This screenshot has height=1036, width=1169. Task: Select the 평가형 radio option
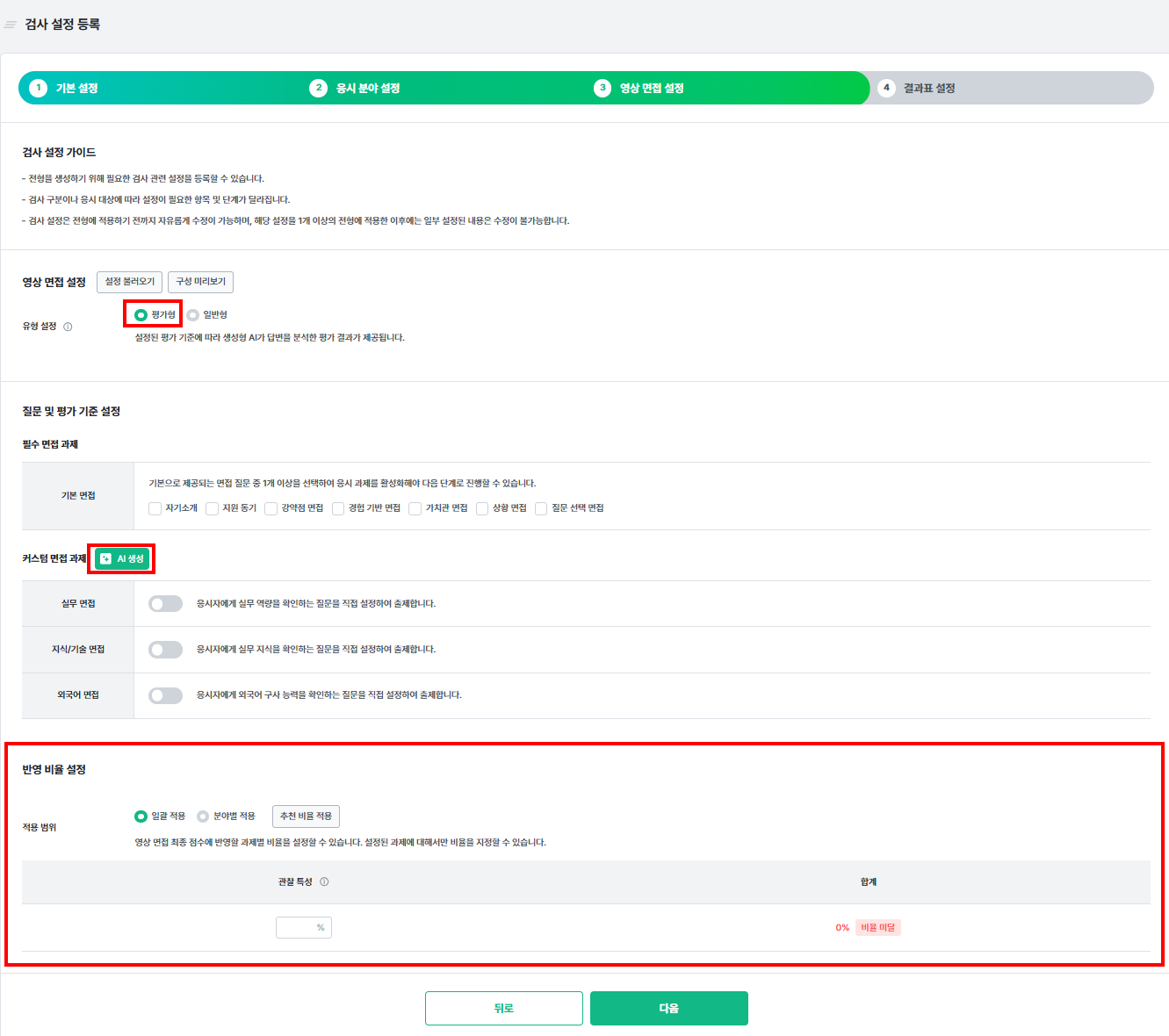[141, 314]
